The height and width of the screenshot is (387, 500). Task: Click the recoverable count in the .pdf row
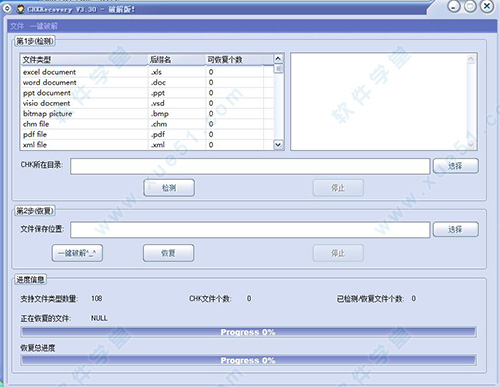point(211,134)
